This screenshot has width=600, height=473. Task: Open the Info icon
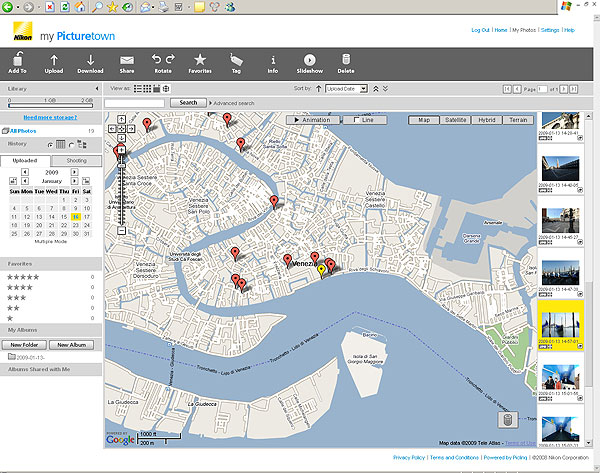tap(273, 61)
